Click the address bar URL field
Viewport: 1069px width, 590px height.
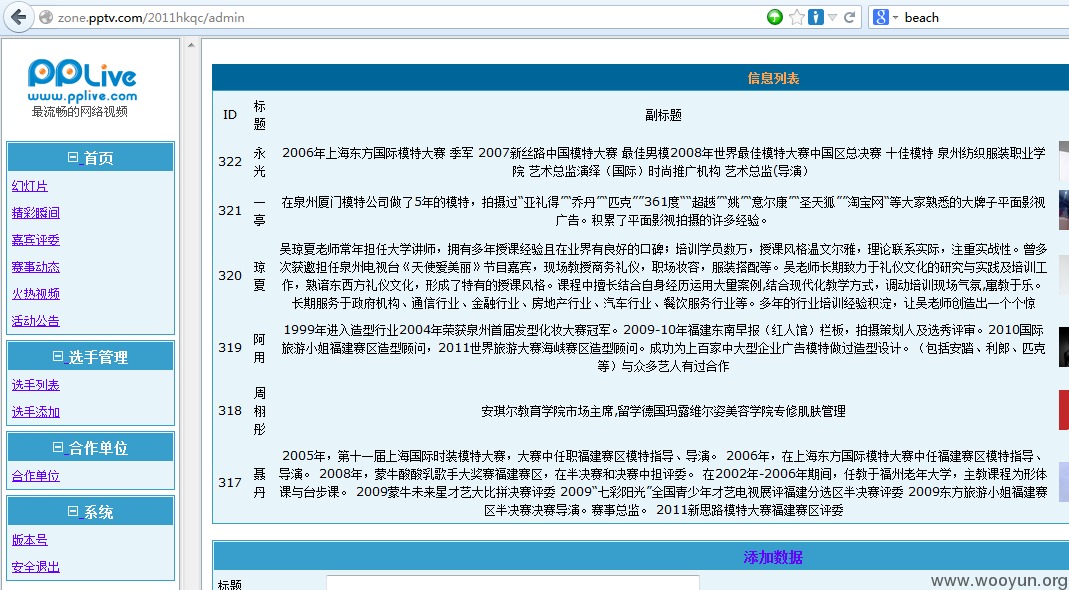409,18
